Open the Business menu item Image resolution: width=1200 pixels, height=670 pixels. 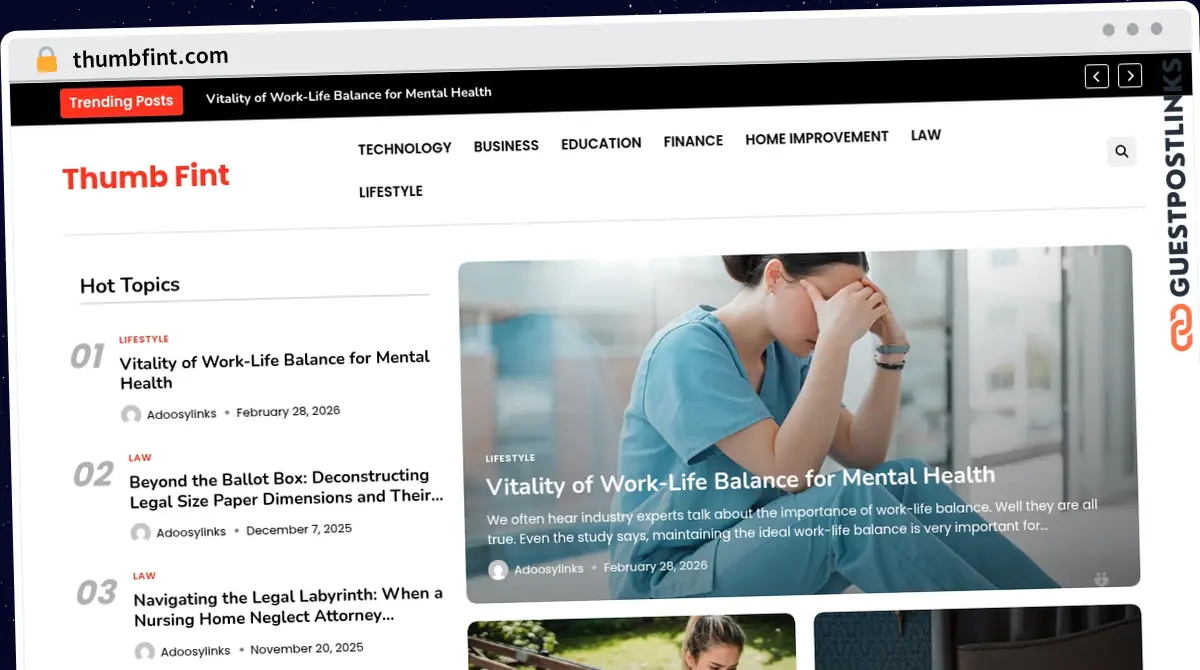pyautogui.click(x=506, y=146)
